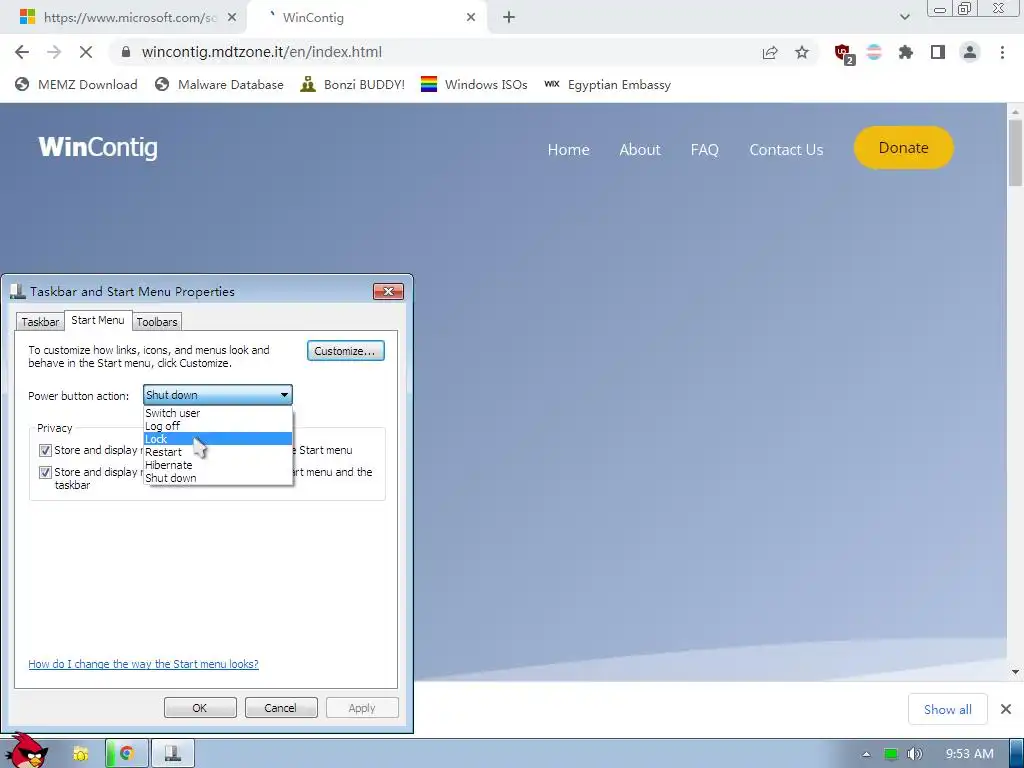The width and height of the screenshot is (1024, 768).
Task: Dismiss the downloads bar with X
Action: coord(1006,709)
